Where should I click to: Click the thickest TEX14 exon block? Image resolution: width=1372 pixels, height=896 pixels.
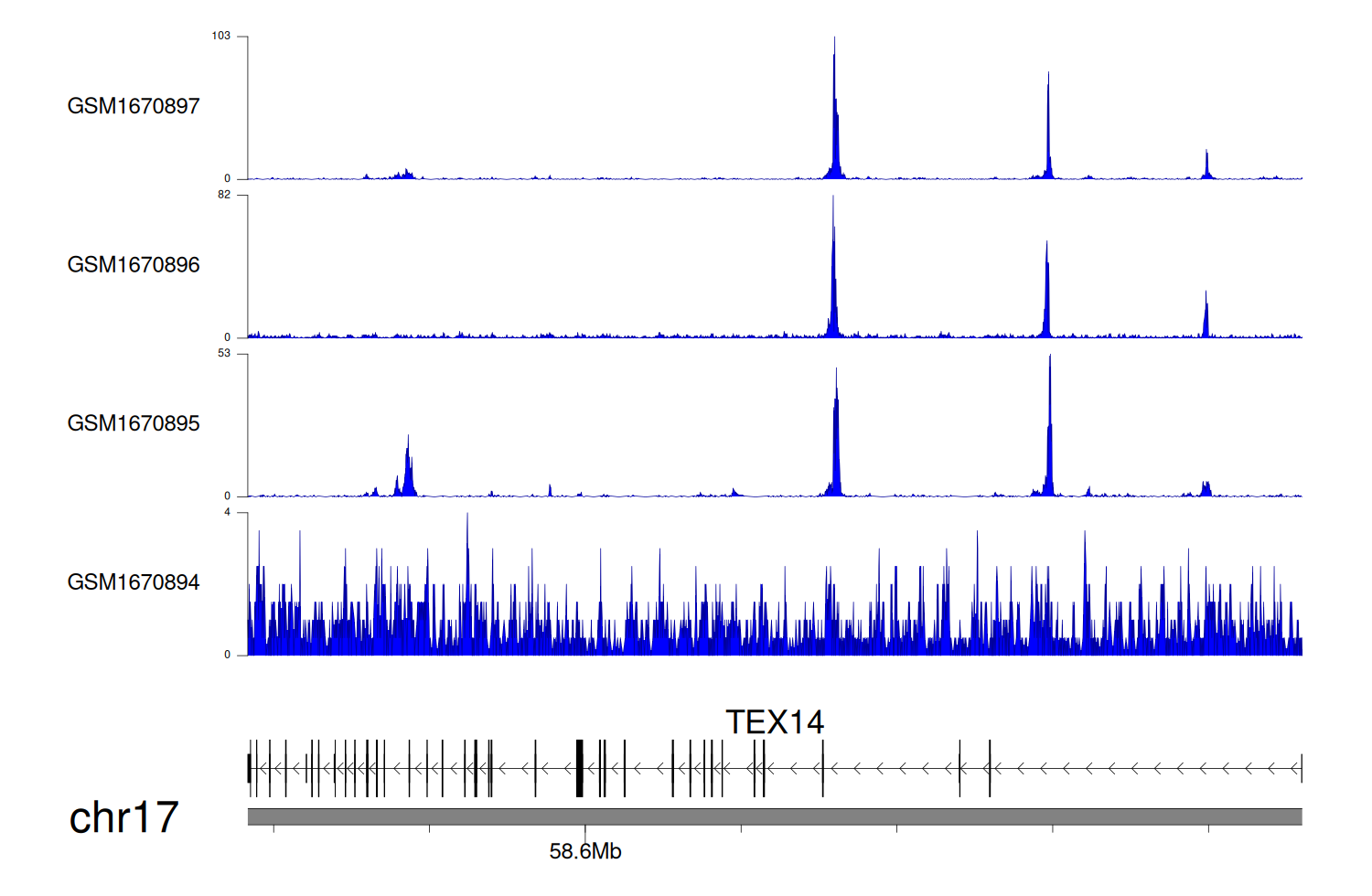pyautogui.click(x=579, y=769)
